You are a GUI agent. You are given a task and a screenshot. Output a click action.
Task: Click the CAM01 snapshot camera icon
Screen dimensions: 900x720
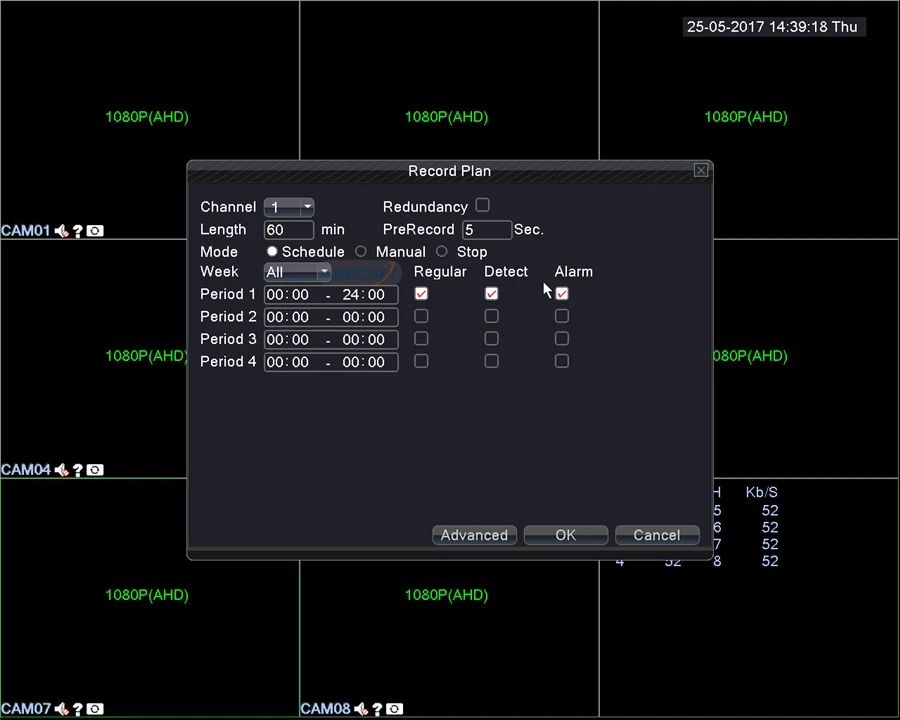[x=95, y=231]
